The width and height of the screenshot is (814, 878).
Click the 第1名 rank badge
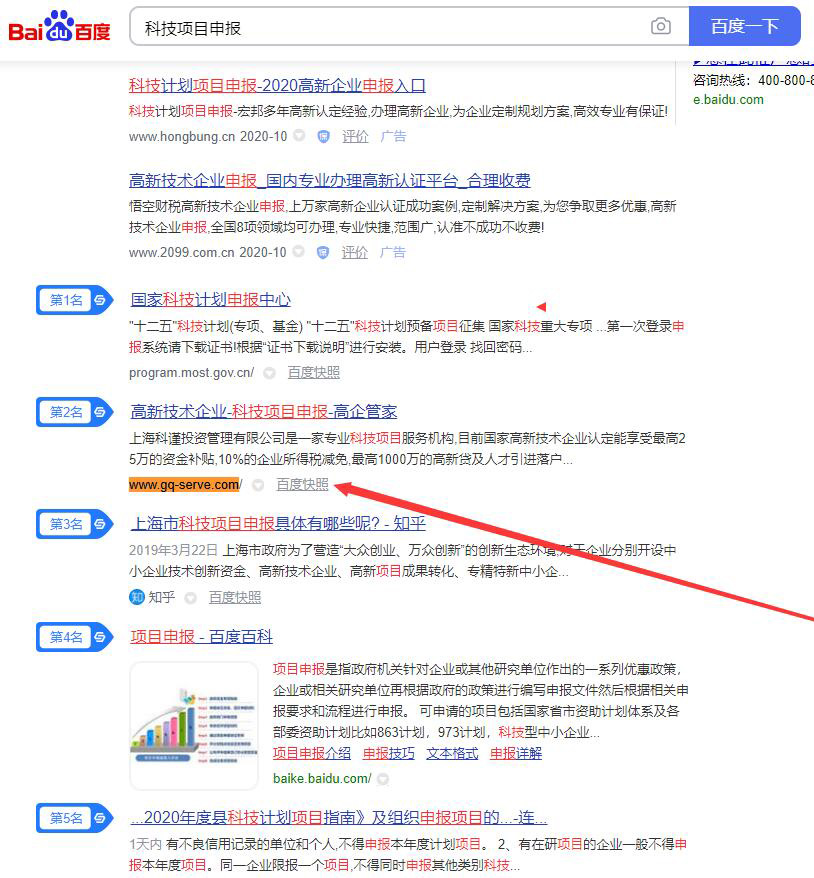pyautogui.click(x=74, y=300)
